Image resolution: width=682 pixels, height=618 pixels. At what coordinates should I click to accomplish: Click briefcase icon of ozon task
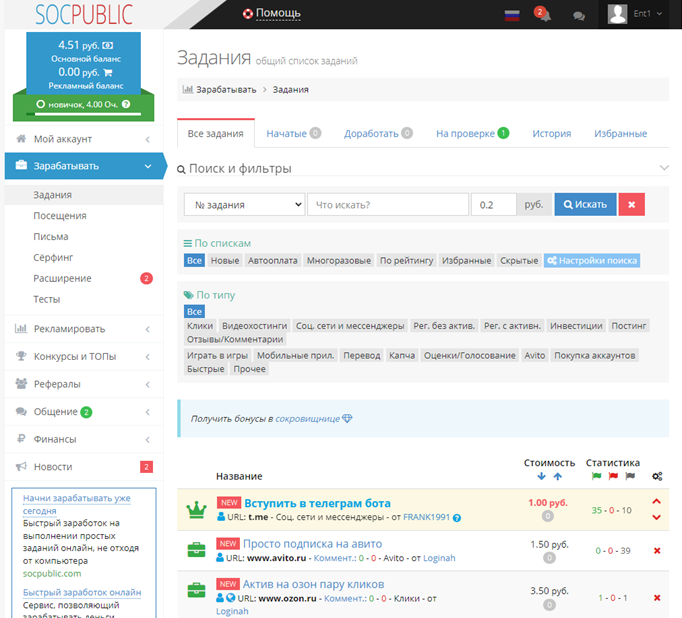click(x=196, y=590)
